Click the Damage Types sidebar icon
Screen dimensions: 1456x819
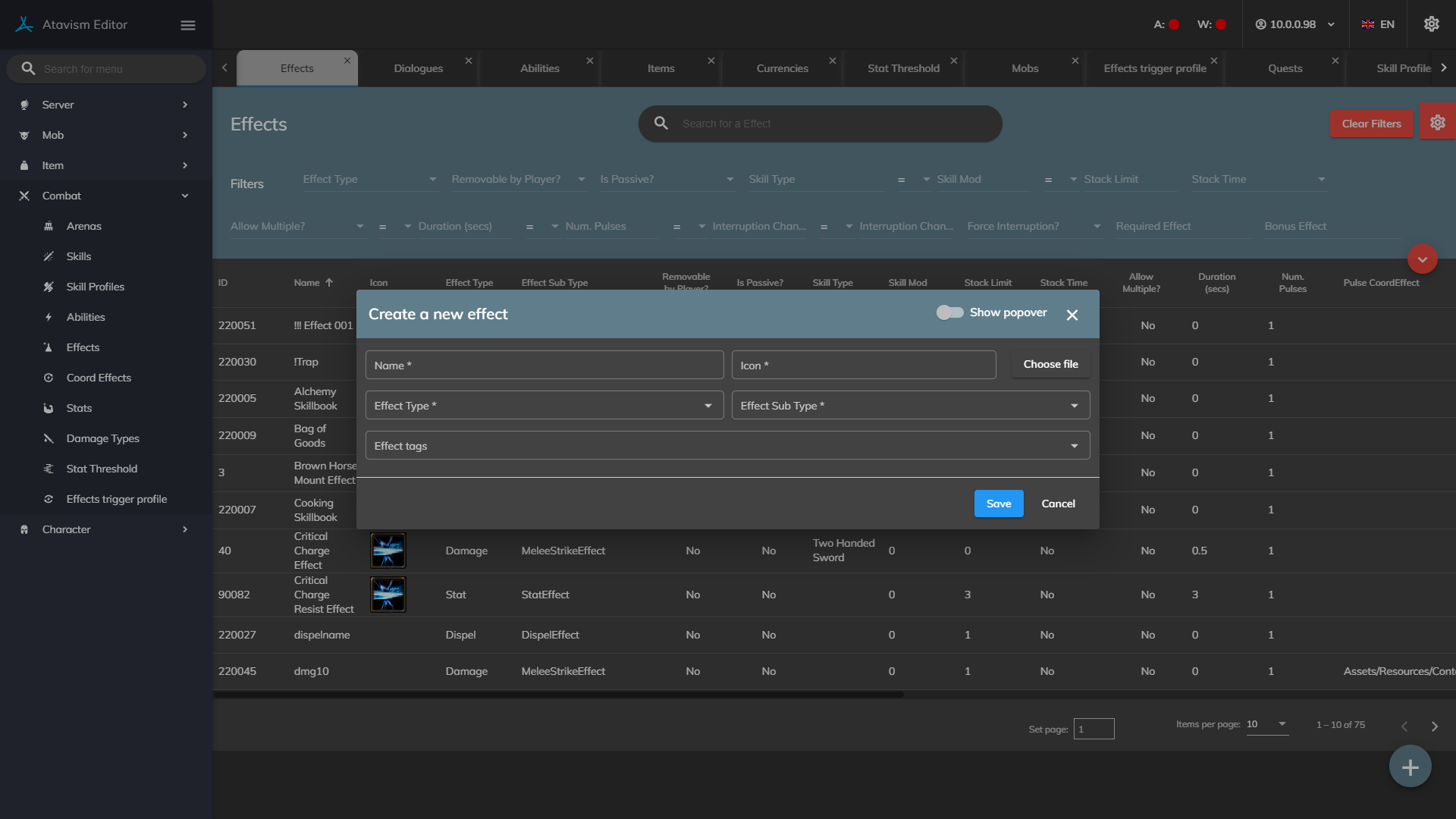point(49,438)
